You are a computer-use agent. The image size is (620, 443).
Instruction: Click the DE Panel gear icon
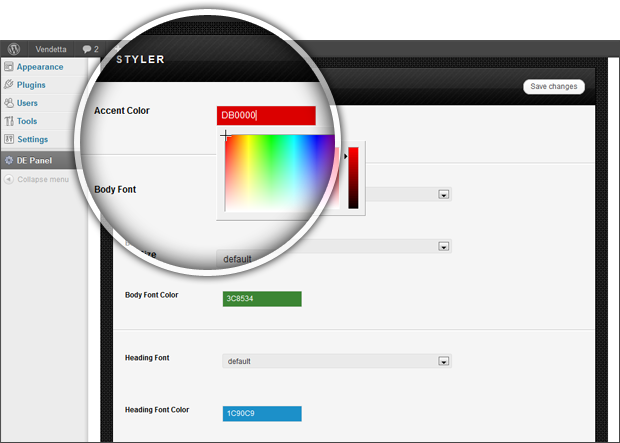pyautogui.click(x=9, y=160)
